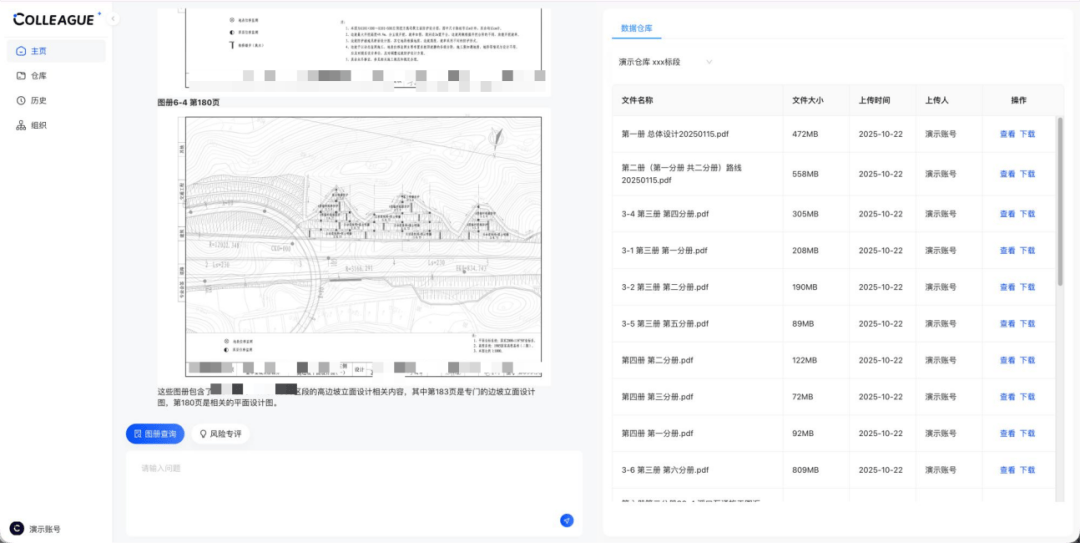Download 3-6 第三册 第六分册.pdf via 下载
The height and width of the screenshot is (543, 1080).
1027,470
